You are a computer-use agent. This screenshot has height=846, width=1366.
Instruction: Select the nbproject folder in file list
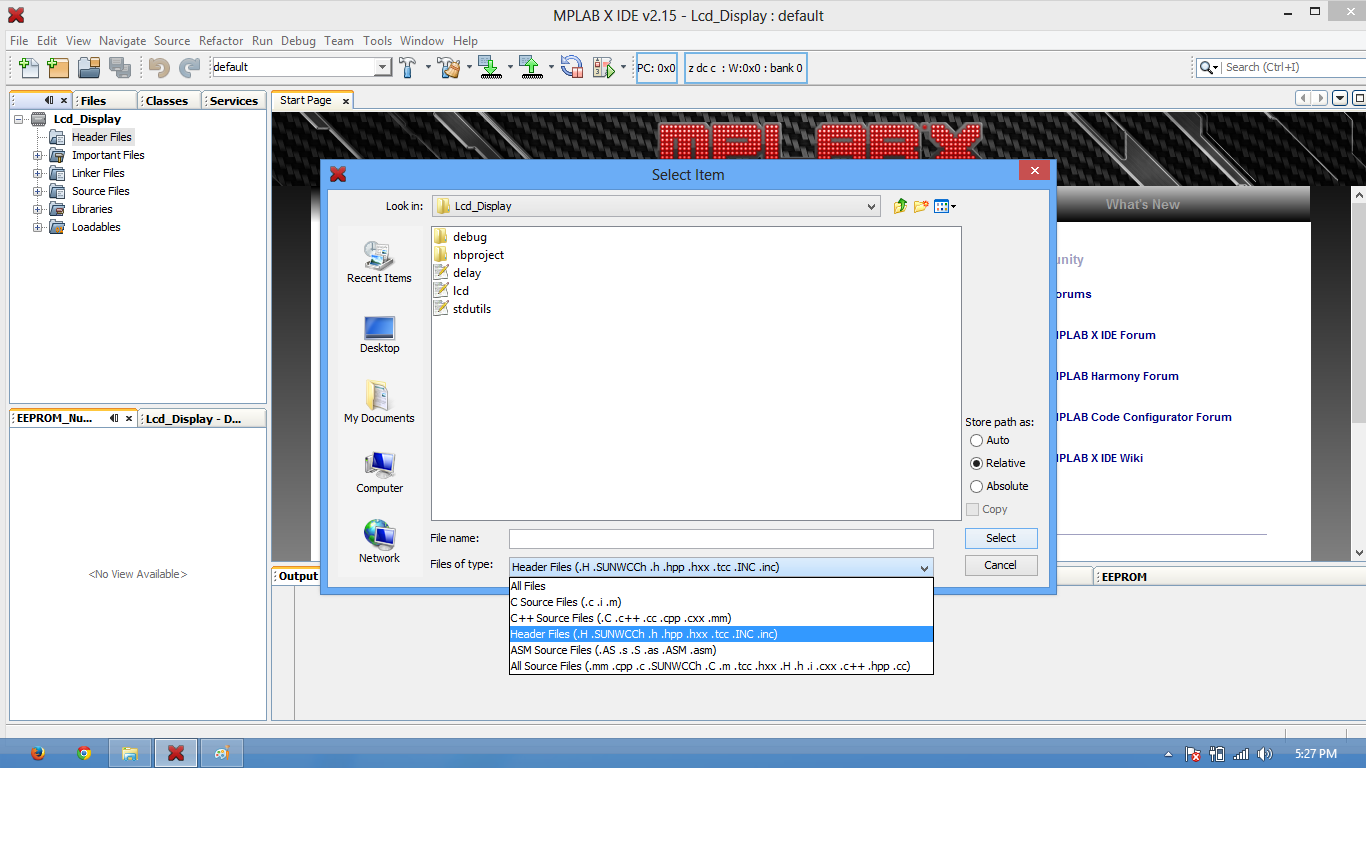[469, 255]
